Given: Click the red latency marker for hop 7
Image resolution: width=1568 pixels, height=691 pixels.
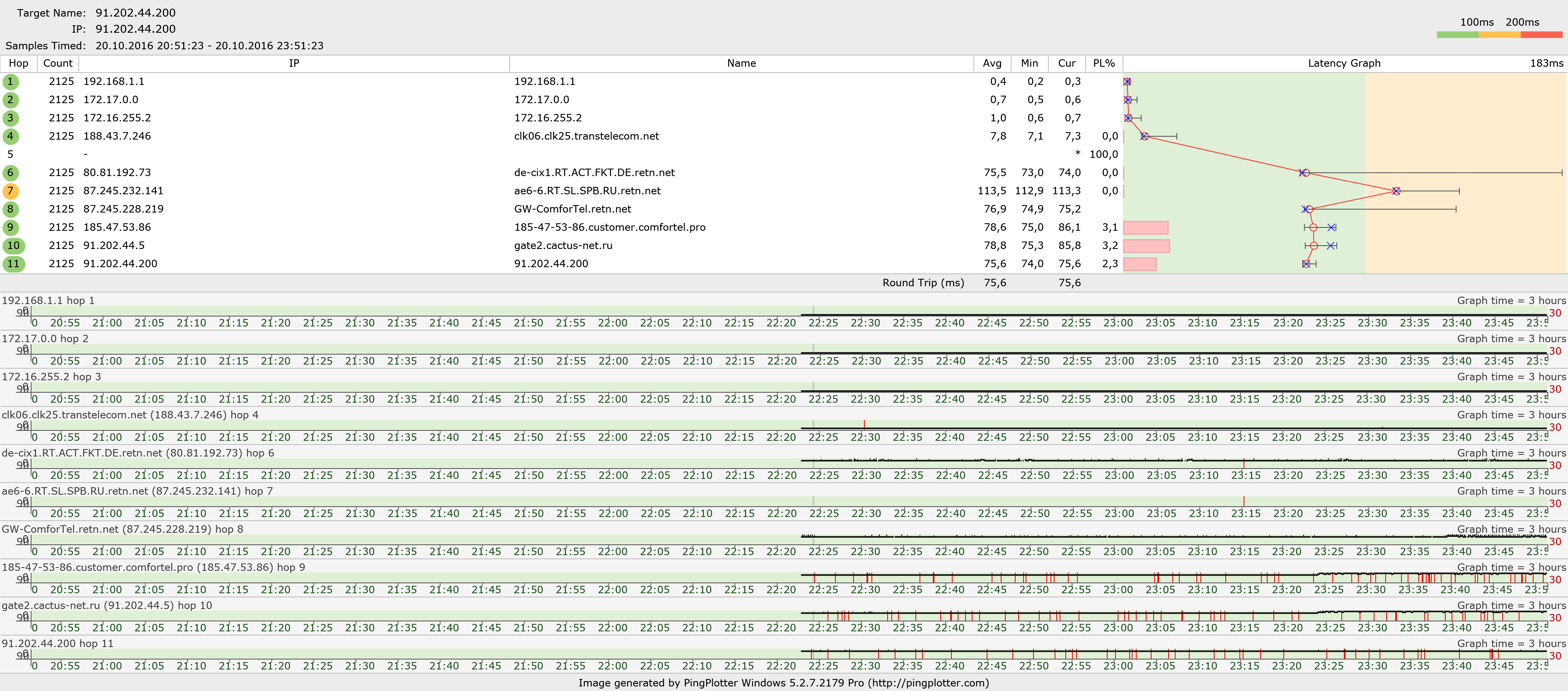Looking at the screenshot, I should coord(1396,191).
